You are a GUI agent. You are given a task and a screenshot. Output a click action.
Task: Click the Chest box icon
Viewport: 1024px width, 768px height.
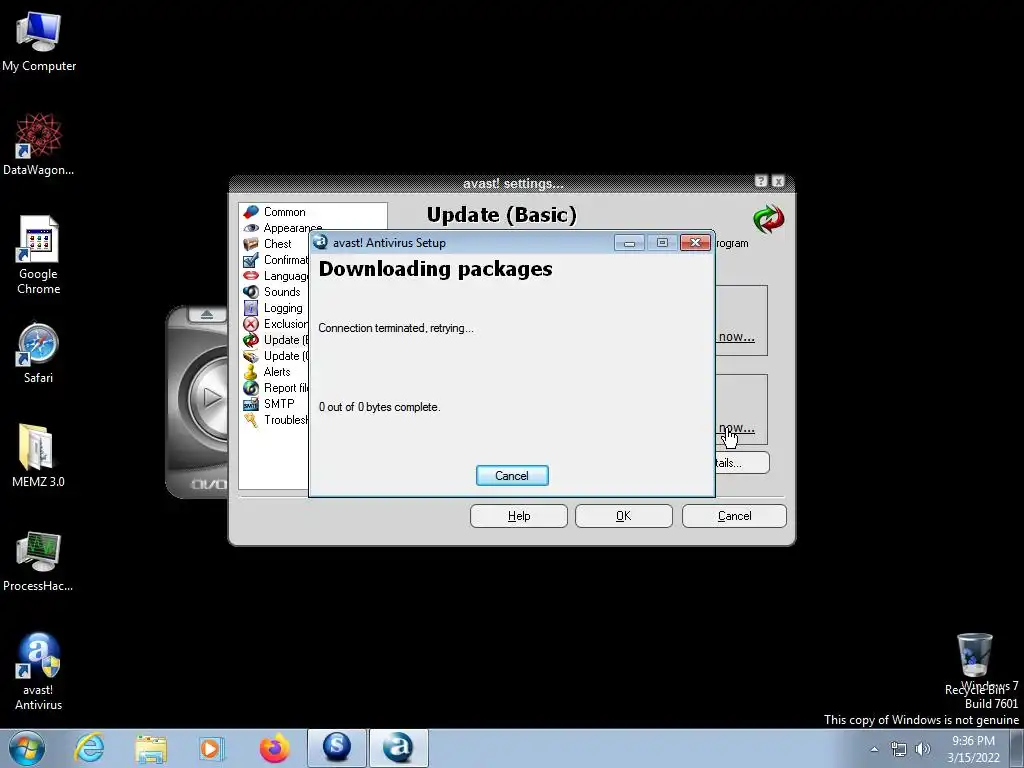click(x=251, y=244)
